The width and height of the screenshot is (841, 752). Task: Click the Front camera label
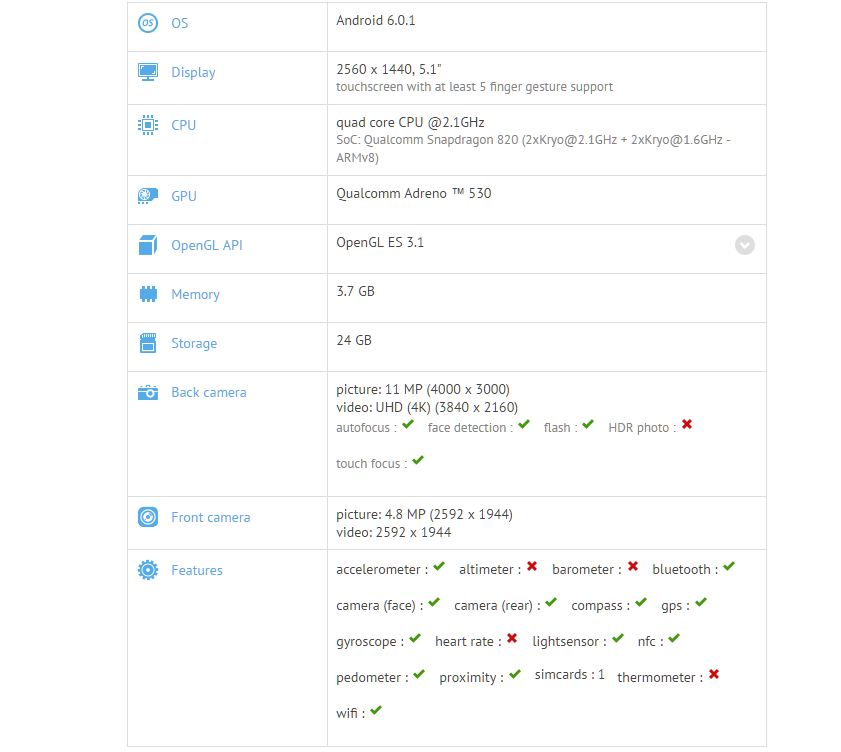(x=210, y=517)
